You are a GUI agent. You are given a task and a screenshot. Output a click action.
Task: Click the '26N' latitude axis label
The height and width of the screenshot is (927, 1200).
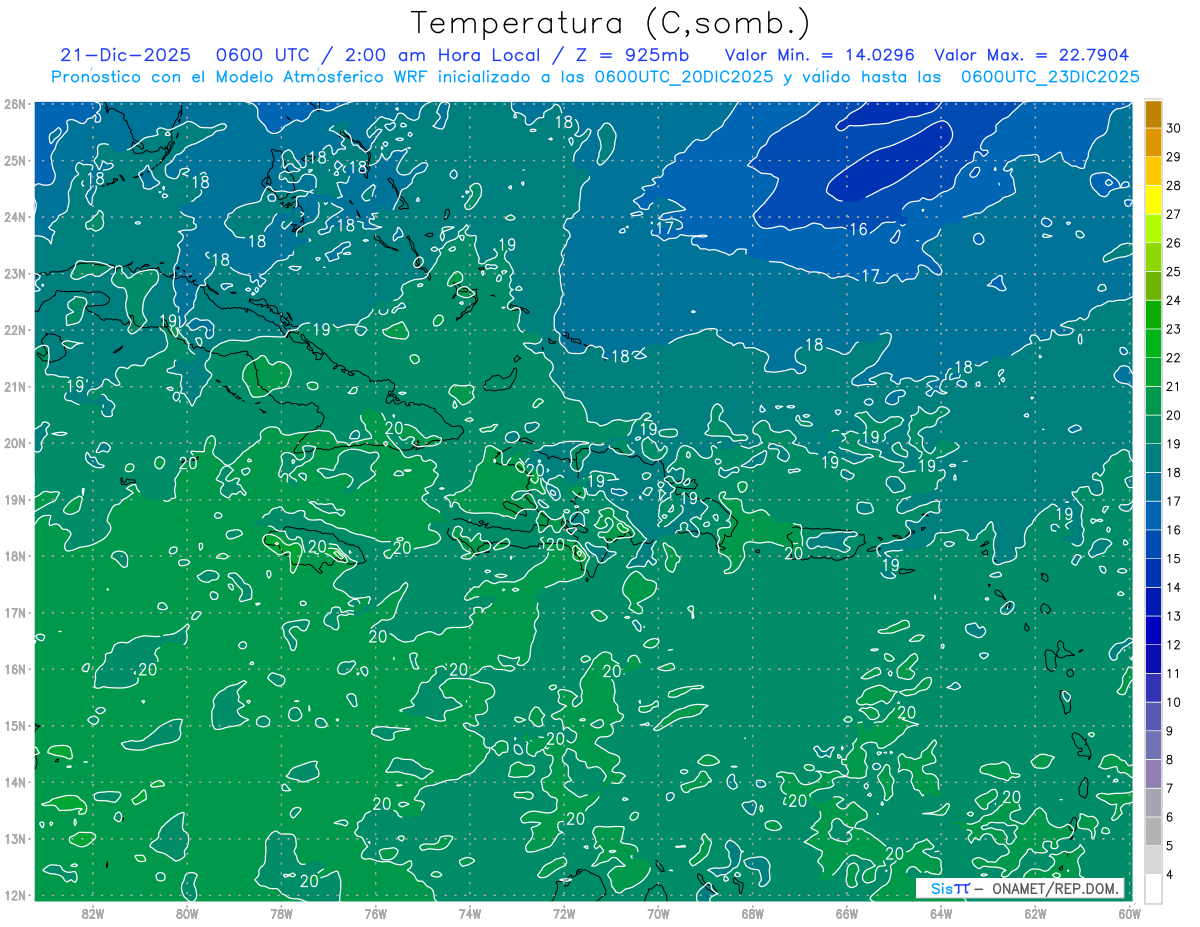[x=14, y=104]
